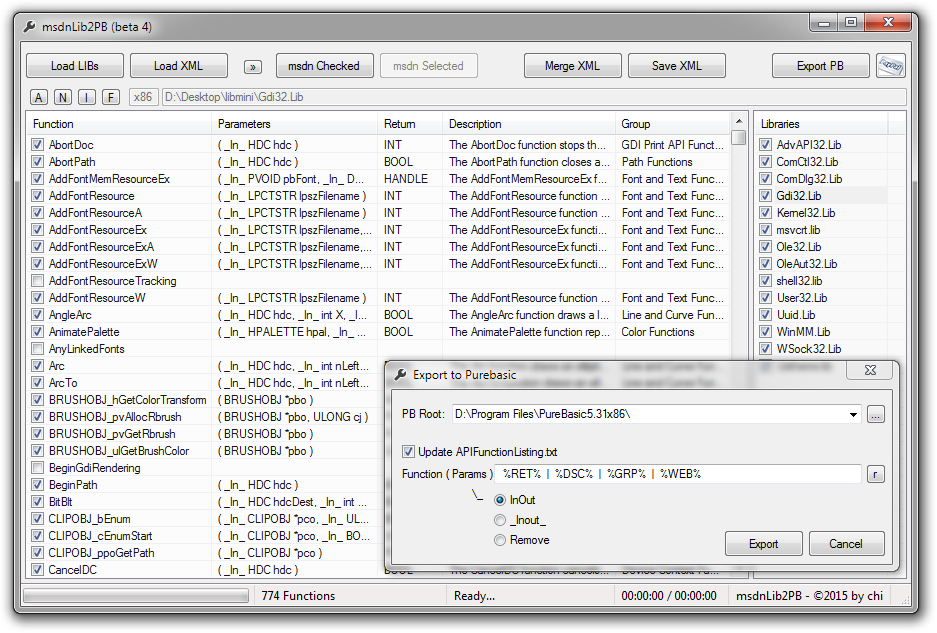Screen dimensions: 937x633
Task: Check the BeginGdiRendering function checkbox
Action: (x=38, y=468)
